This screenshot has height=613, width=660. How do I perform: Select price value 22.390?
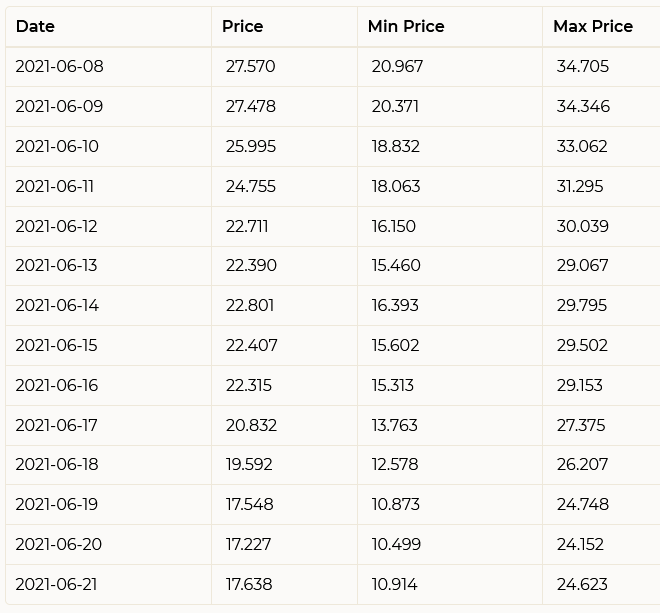pos(251,266)
